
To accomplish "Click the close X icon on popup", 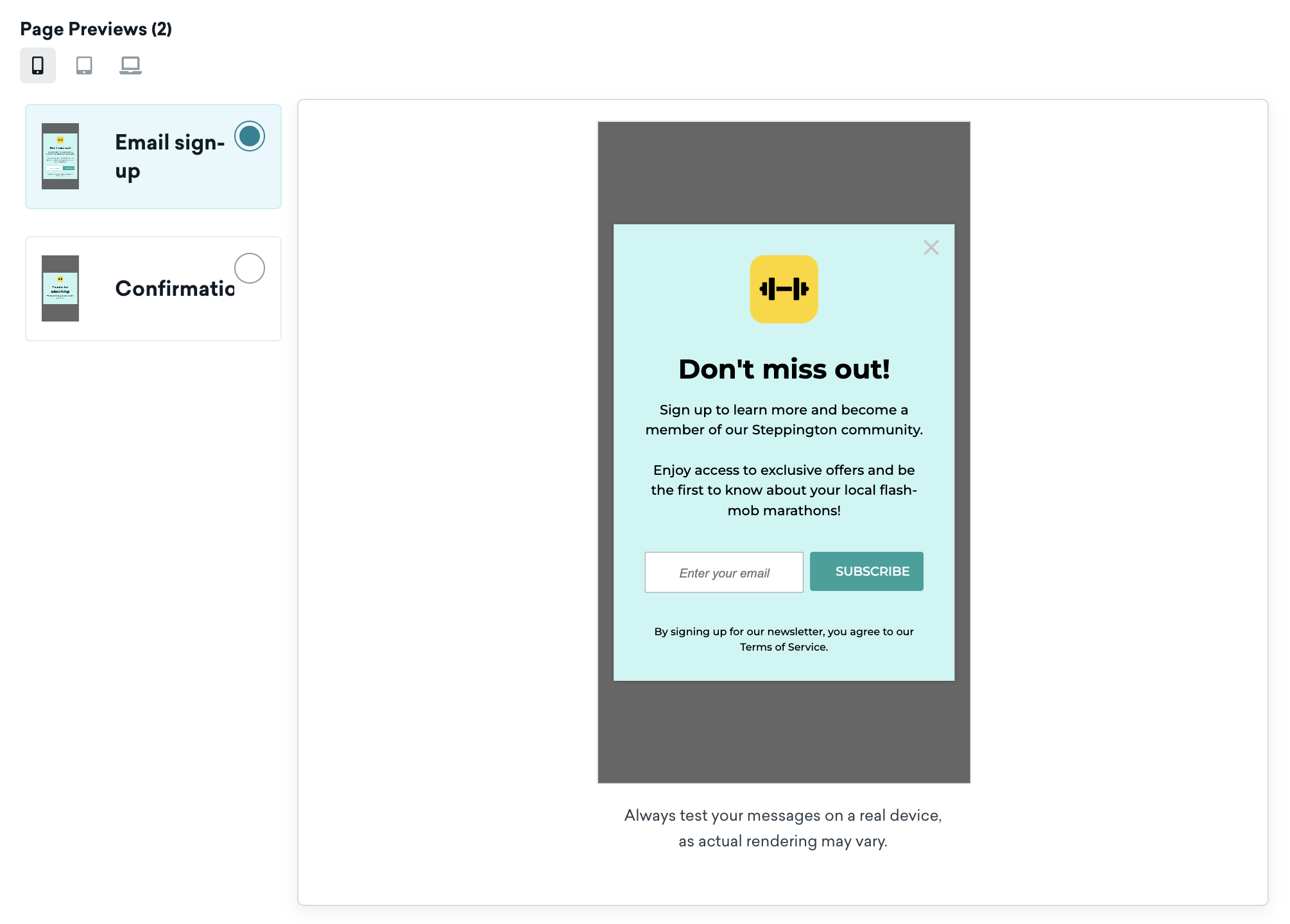I will point(931,247).
